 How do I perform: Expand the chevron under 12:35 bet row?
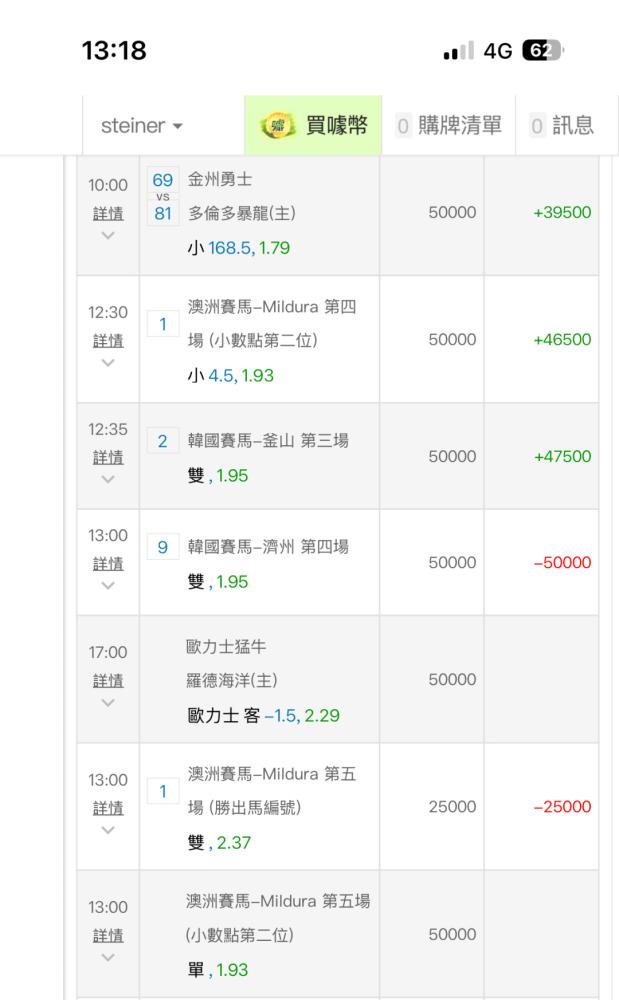pos(108,480)
